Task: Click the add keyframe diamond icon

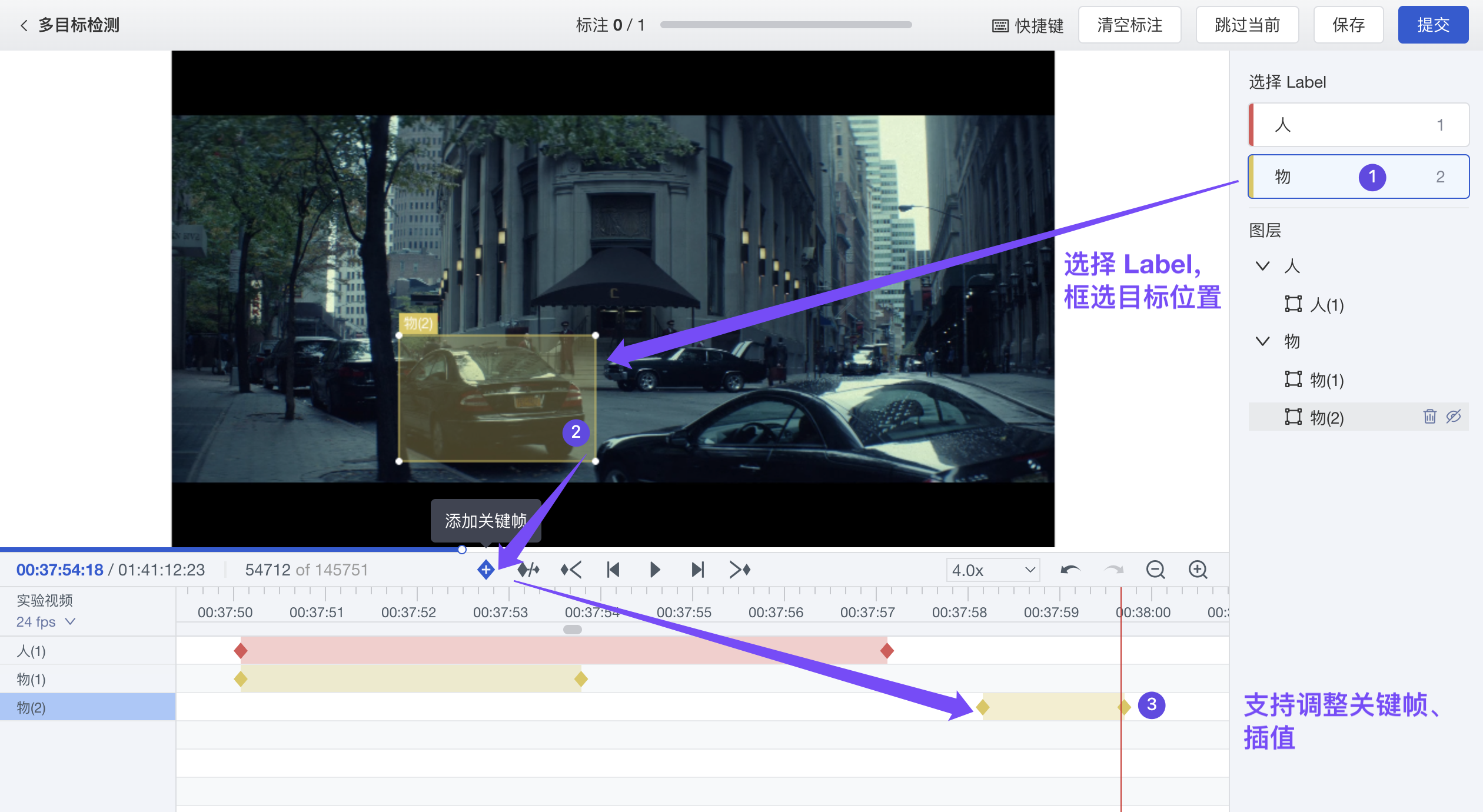Action: pyautogui.click(x=486, y=570)
